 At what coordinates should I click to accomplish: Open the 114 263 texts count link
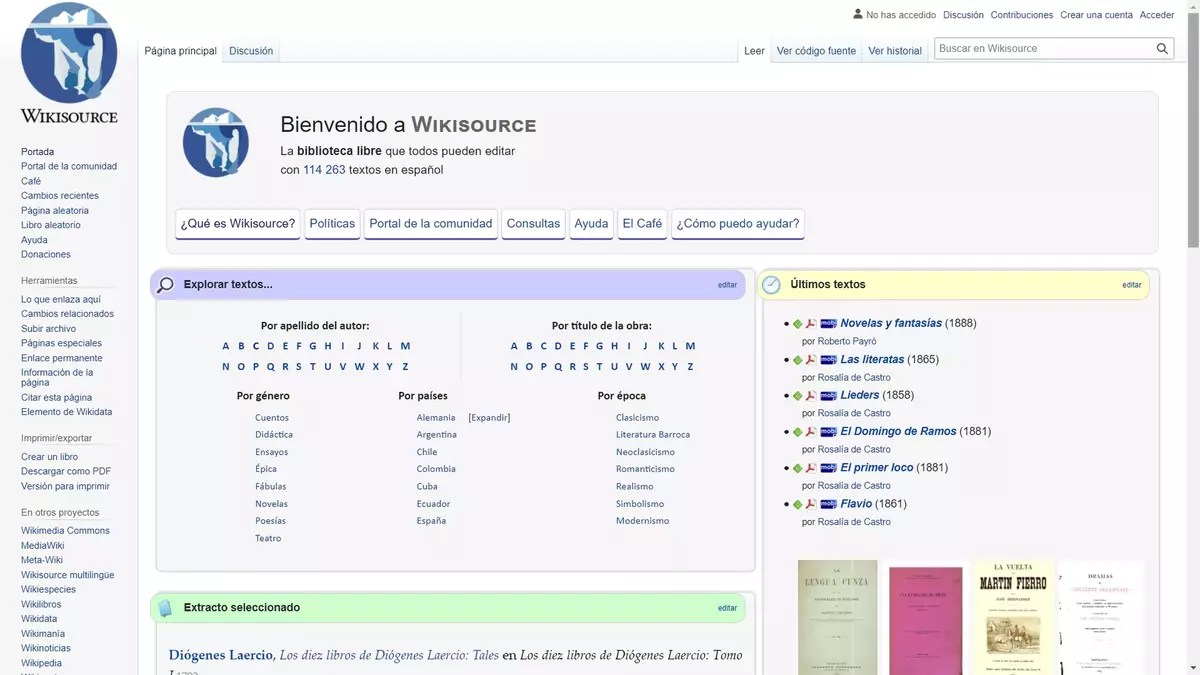coord(324,170)
